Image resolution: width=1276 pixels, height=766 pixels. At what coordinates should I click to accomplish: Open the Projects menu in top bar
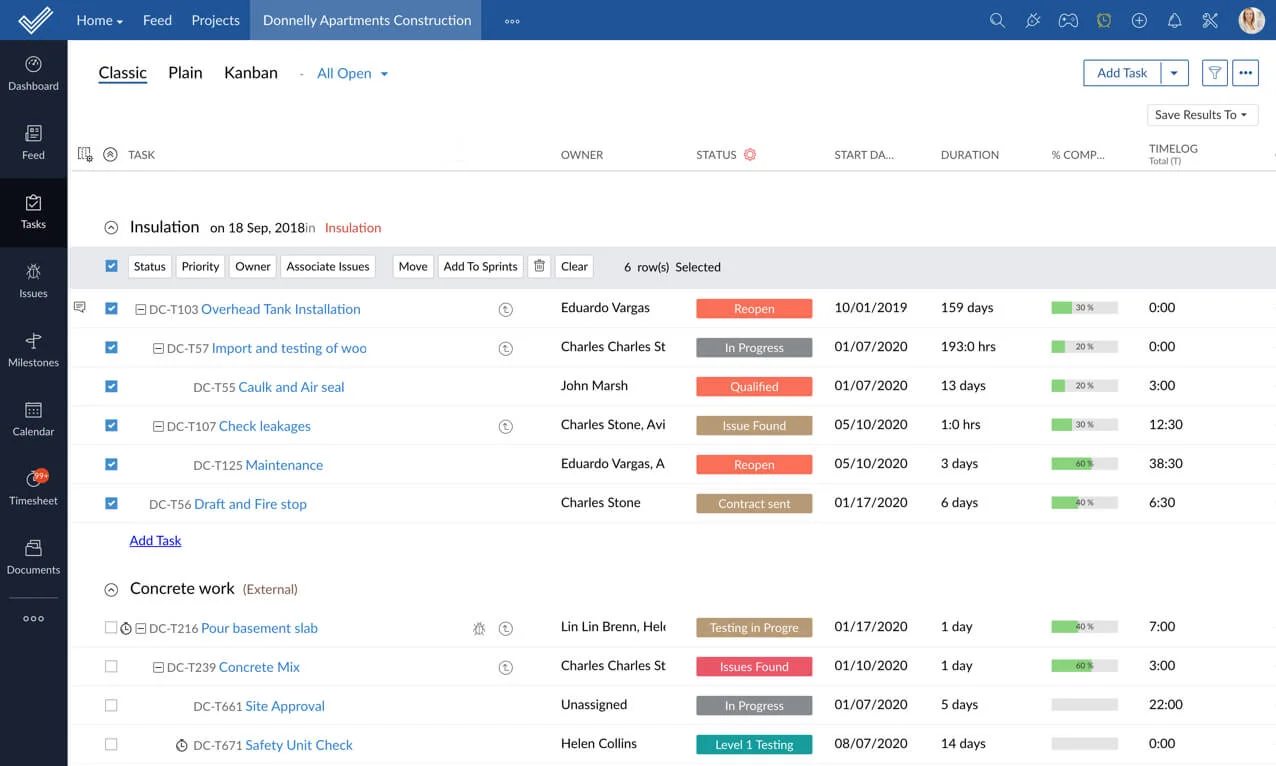pos(215,20)
